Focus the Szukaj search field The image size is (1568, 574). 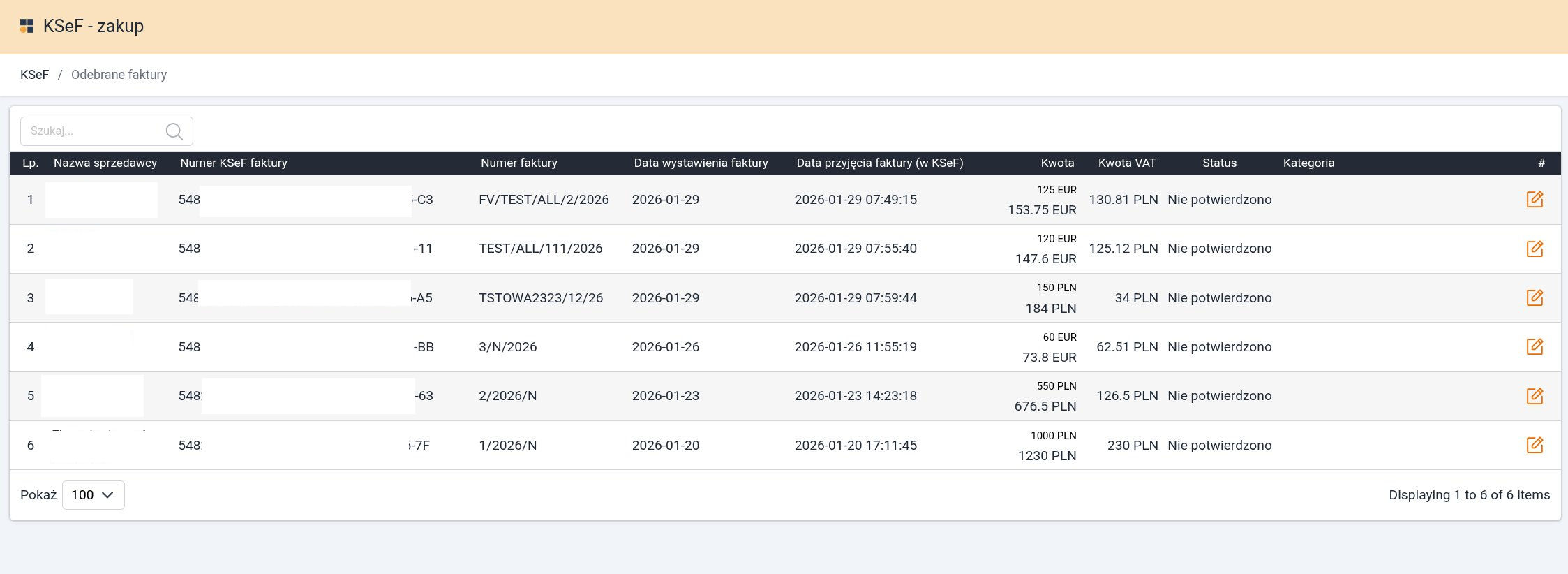click(94, 131)
